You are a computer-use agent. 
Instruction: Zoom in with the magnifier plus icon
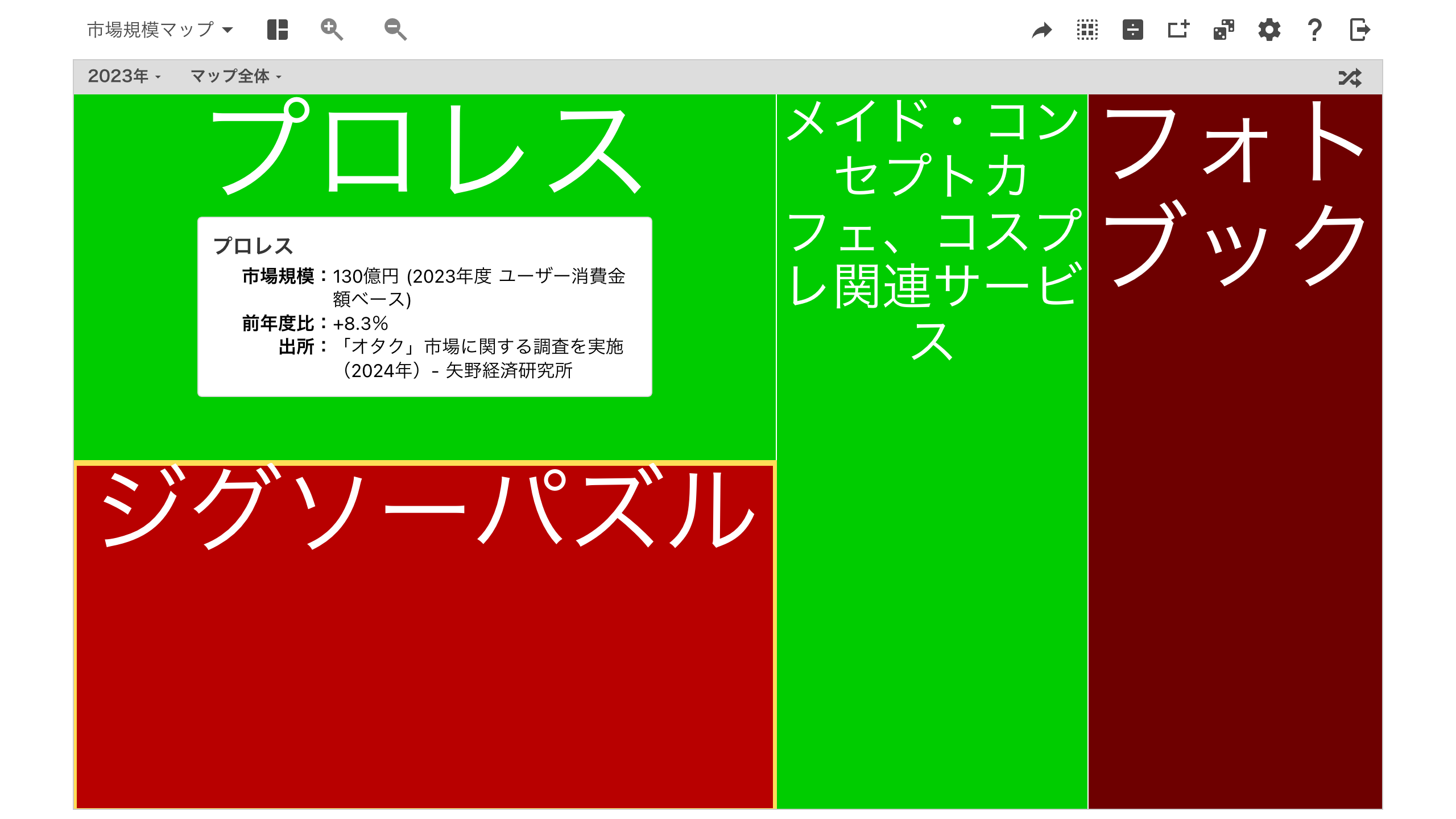[332, 30]
